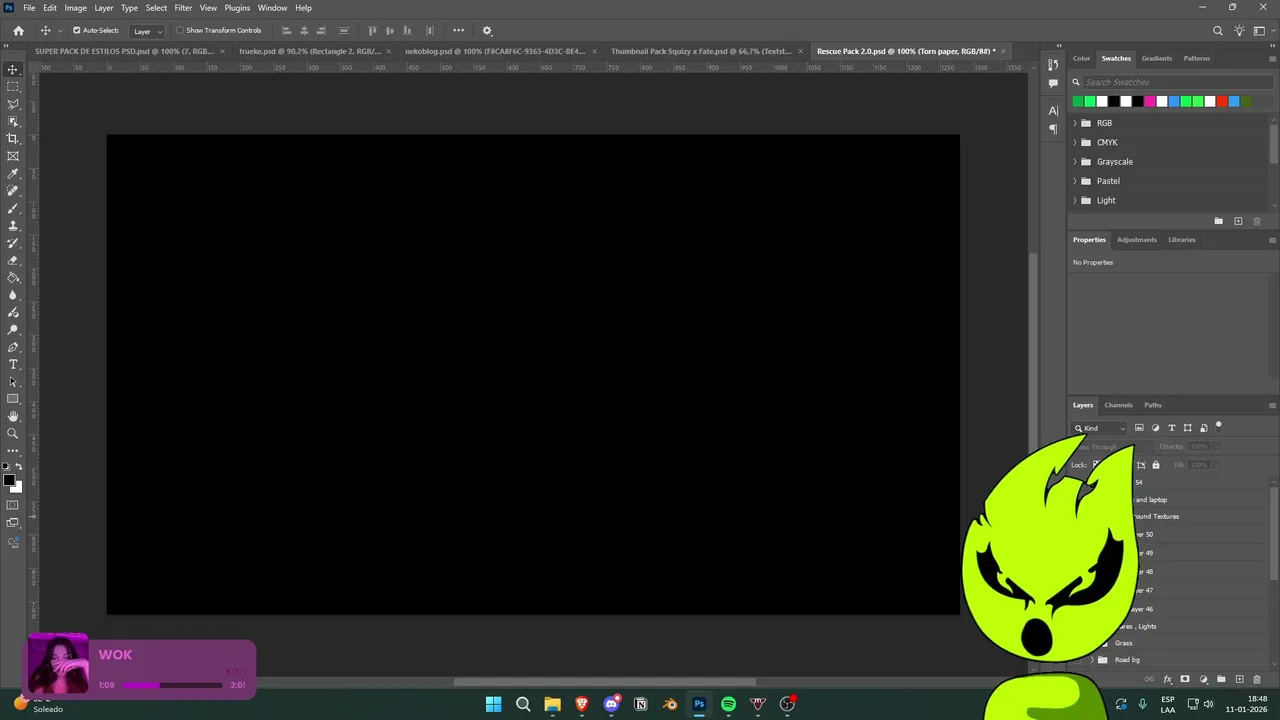Viewport: 1280px width, 720px height.
Task: Toggle Quick Mask mode
Action: pyautogui.click(x=13, y=505)
